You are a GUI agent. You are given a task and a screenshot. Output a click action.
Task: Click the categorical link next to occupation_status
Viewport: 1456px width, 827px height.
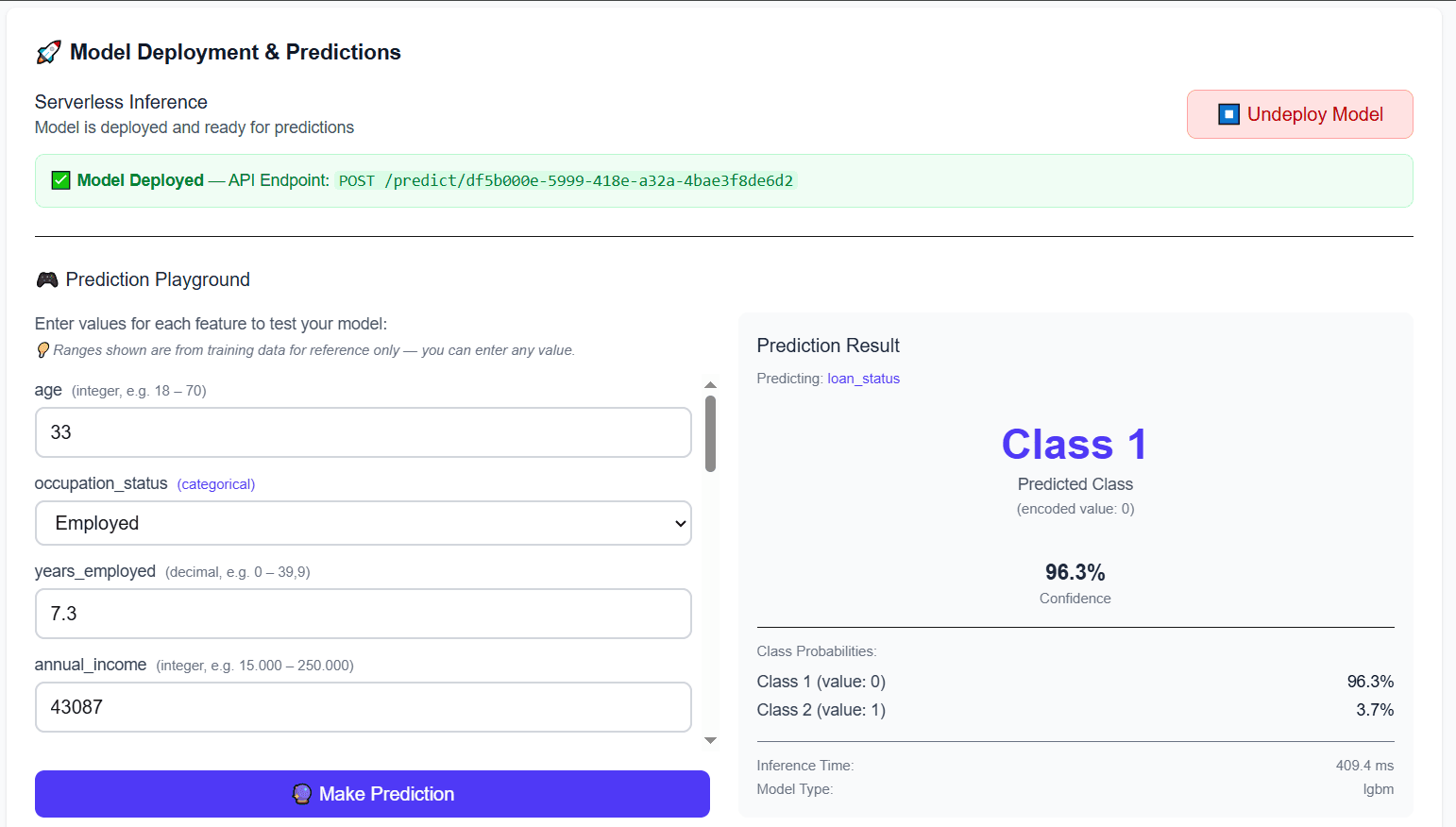pyautogui.click(x=215, y=483)
